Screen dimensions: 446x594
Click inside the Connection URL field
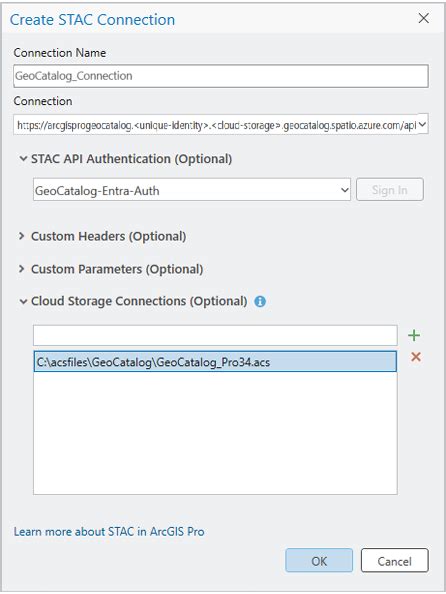216,124
